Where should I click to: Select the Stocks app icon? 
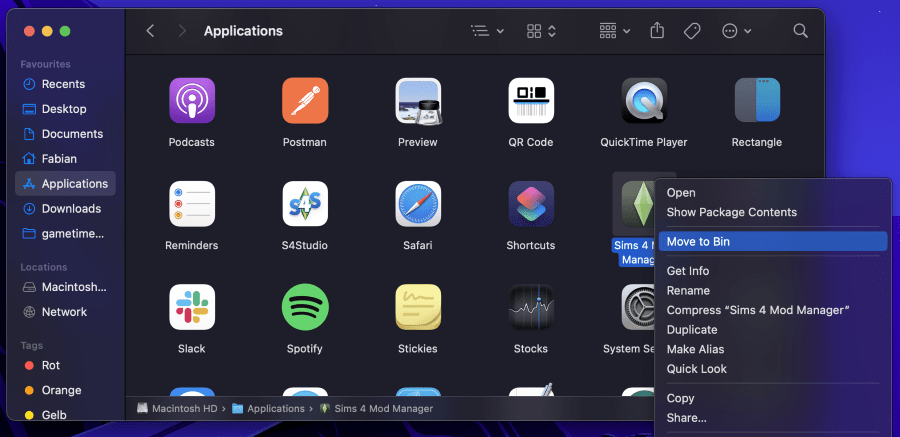point(531,307)
